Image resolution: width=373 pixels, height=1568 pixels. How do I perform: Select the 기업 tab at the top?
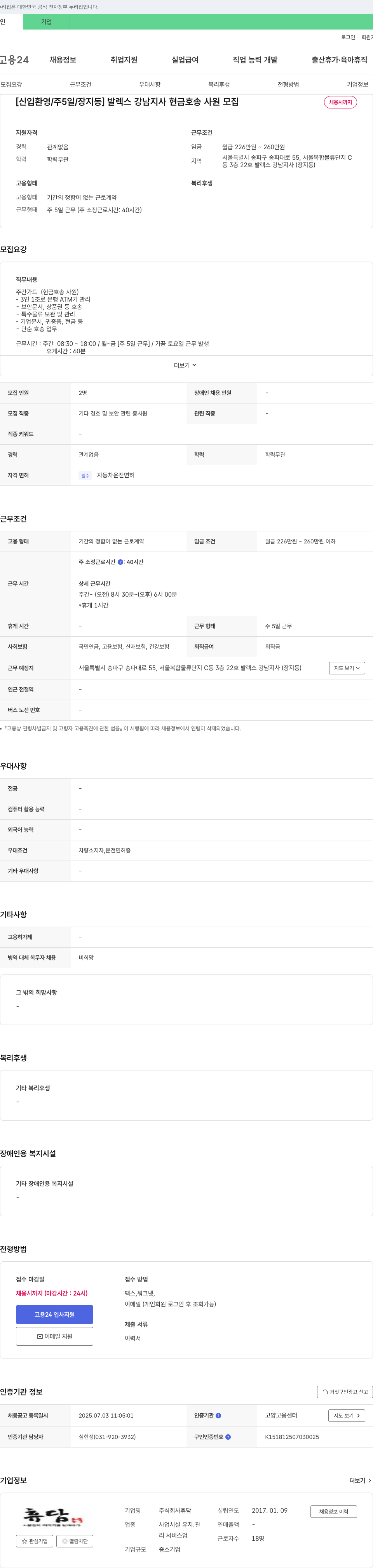pyautogui.click(x=46, y=22)
